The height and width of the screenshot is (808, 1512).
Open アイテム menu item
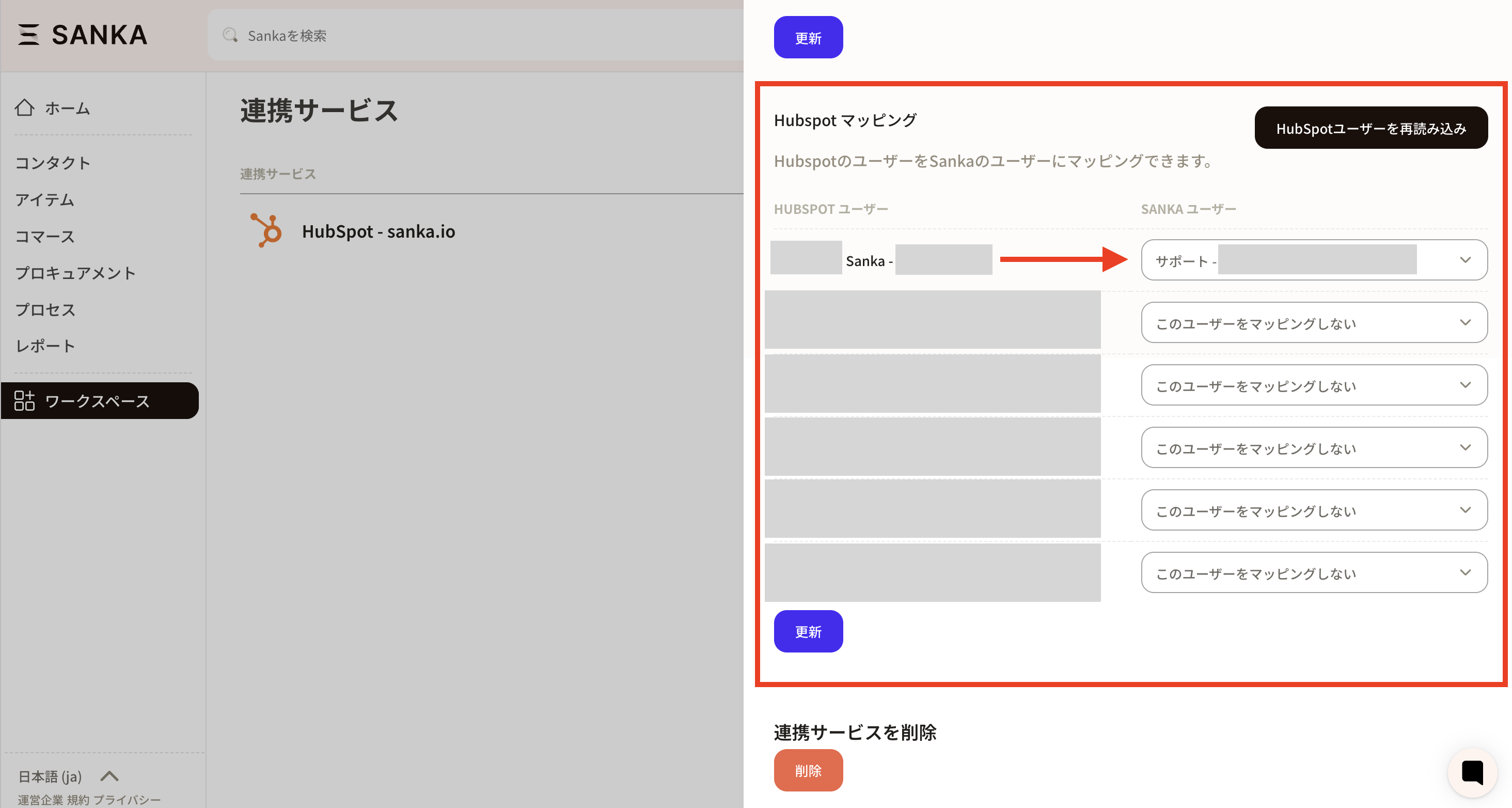(x=44, y=199)
